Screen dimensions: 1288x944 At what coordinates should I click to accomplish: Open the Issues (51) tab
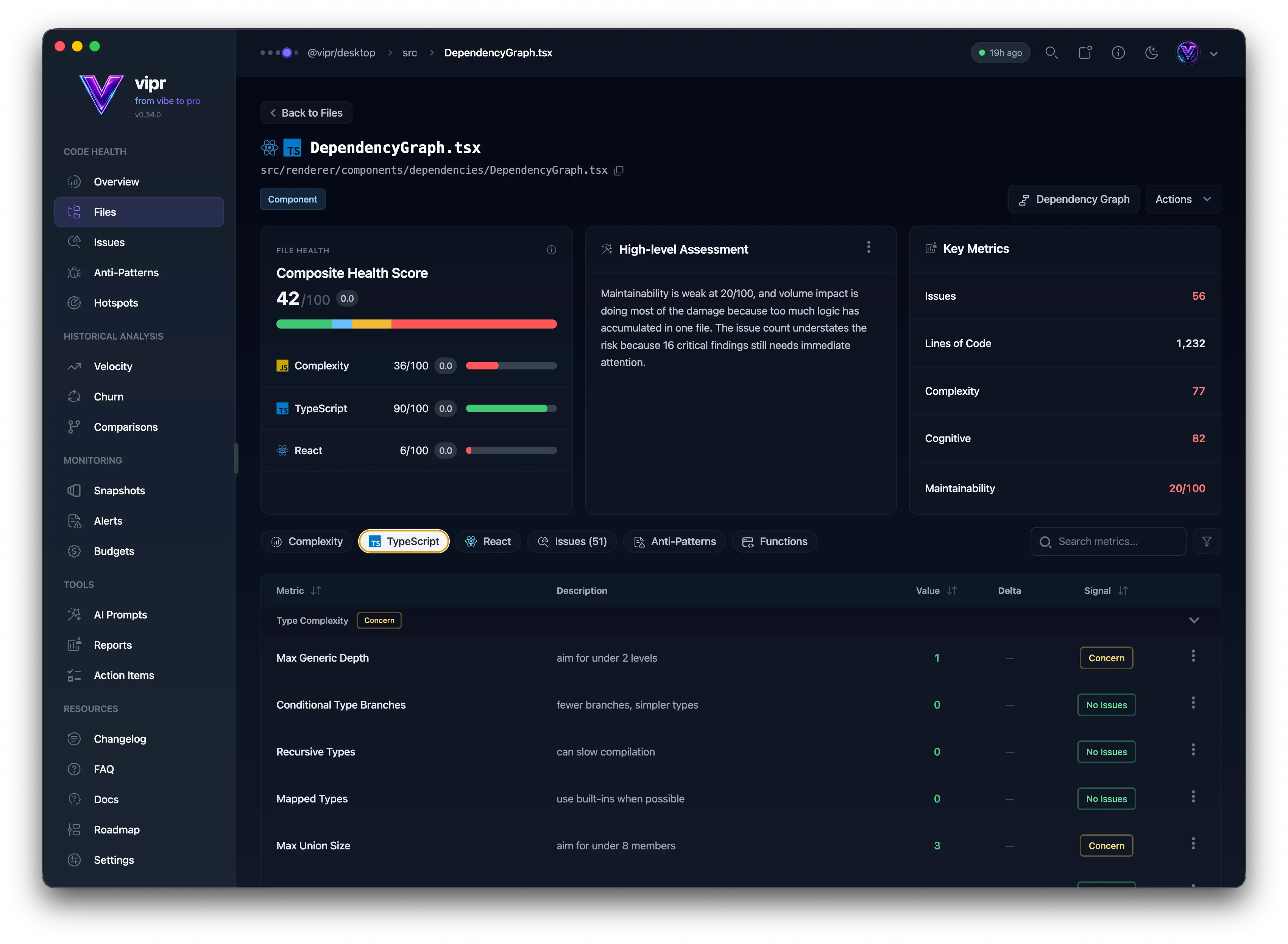coord(572,541)
